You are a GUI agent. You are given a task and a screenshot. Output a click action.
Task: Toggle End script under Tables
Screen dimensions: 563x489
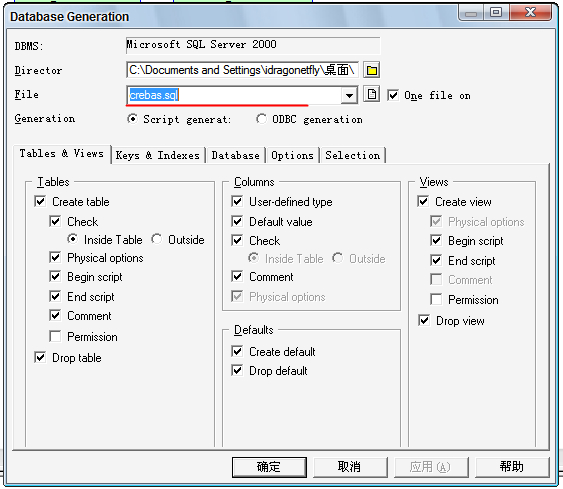[55, 297]
